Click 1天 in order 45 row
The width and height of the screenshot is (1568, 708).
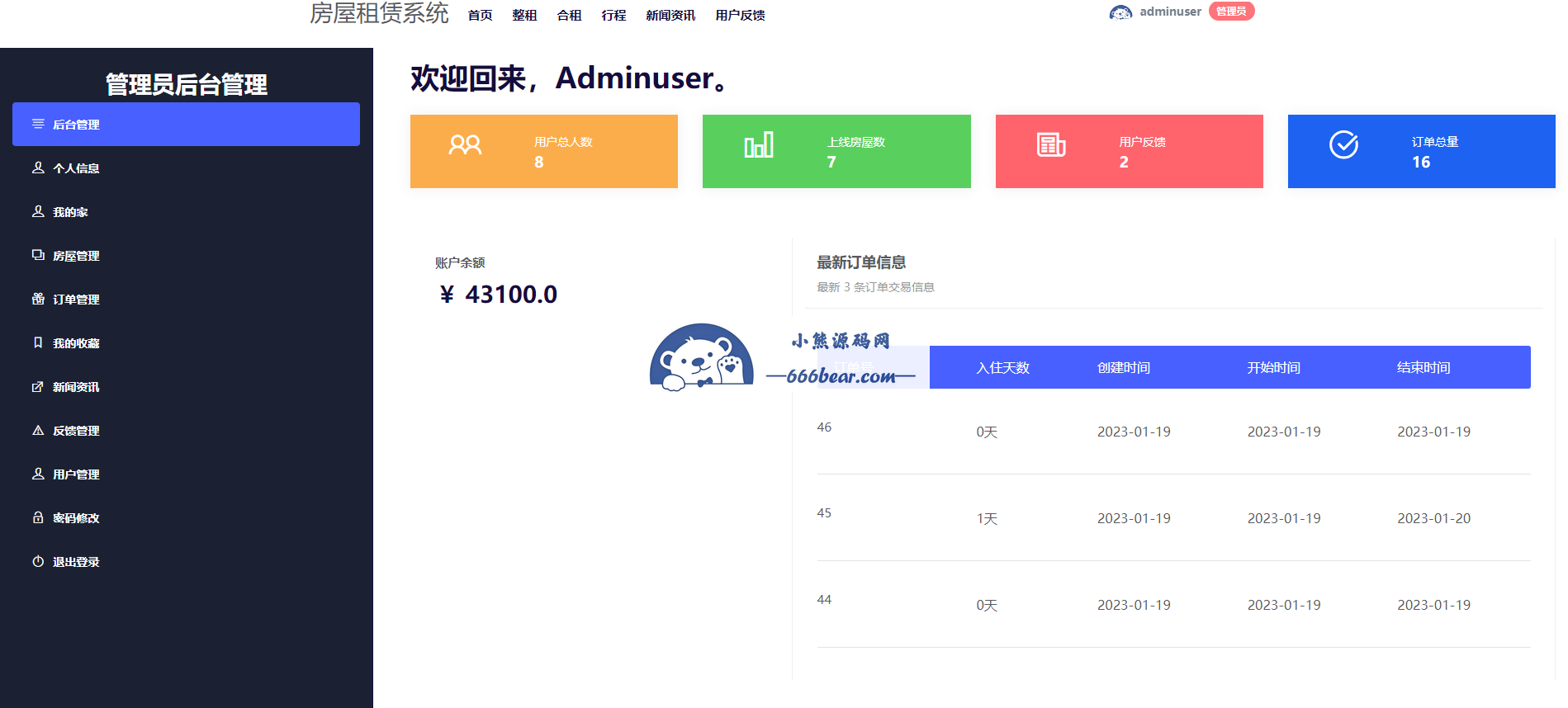[x=987, y=519]
